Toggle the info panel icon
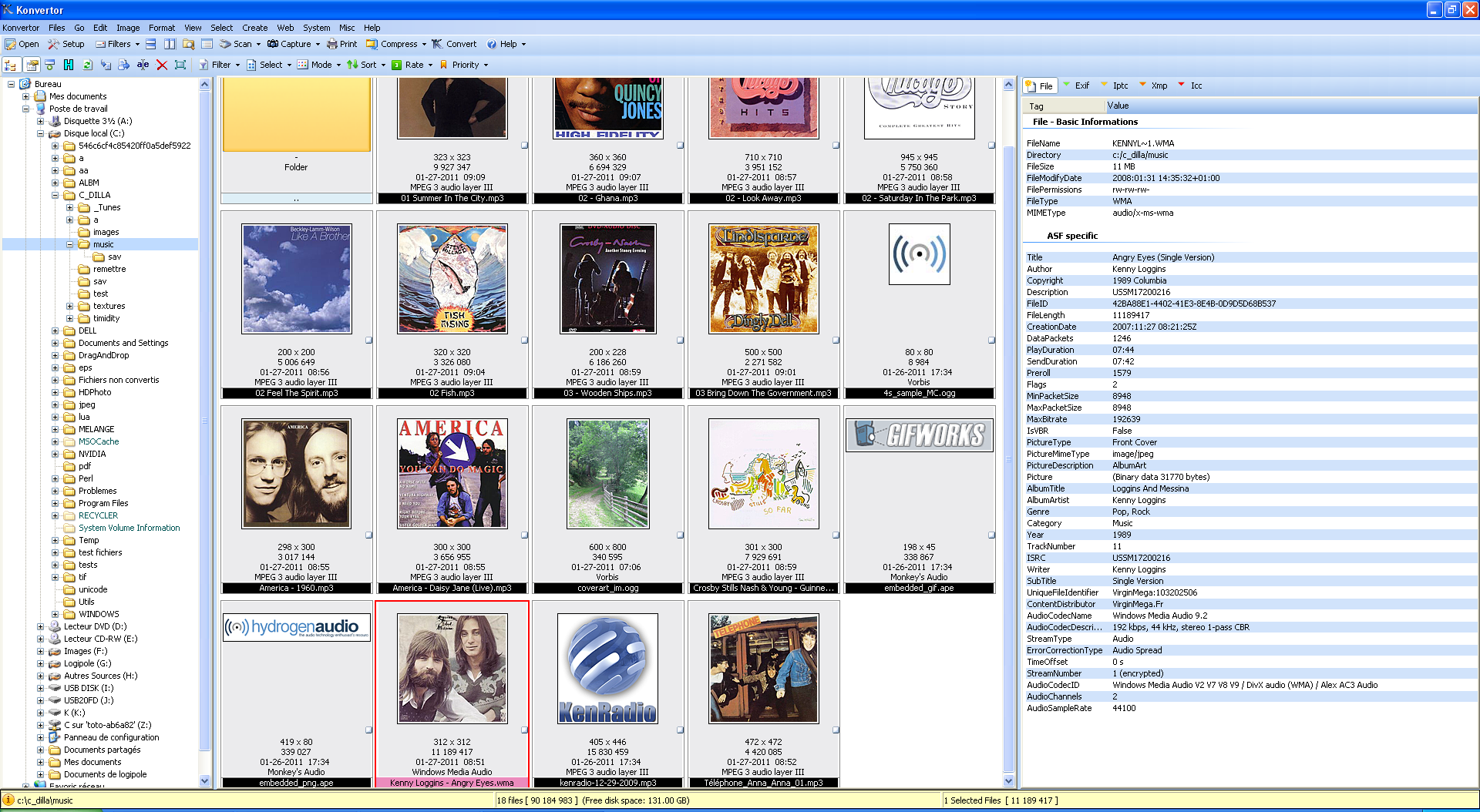The image size is (1480, 812). (x=32, y=65)
